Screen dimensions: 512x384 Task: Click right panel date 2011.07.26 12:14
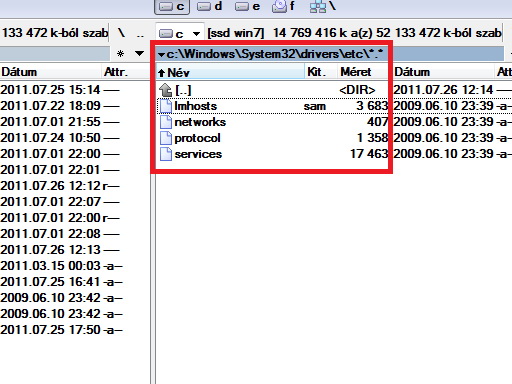[443, 90]
